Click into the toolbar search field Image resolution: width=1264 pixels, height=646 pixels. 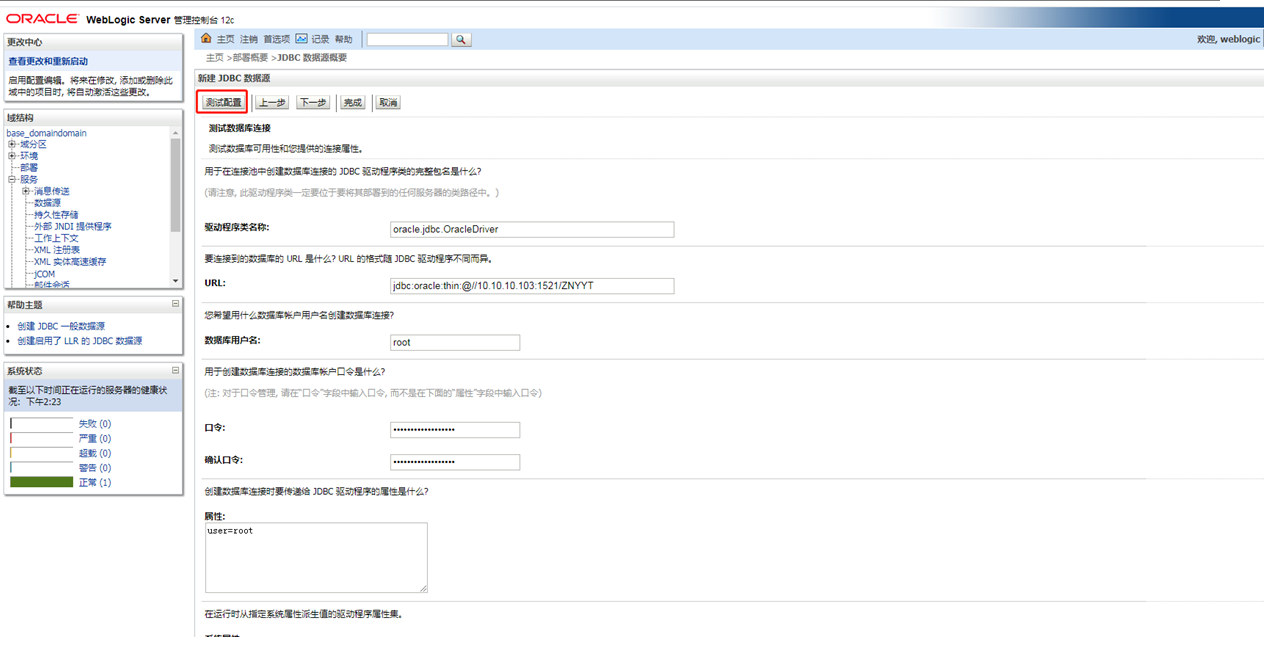(x=408, y=39)
